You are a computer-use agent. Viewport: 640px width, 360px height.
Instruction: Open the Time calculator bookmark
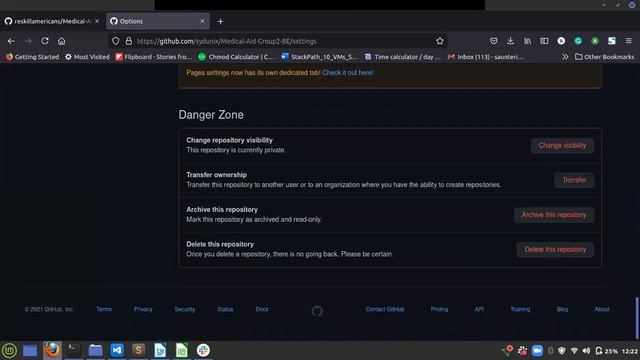(x=403, y=57)
